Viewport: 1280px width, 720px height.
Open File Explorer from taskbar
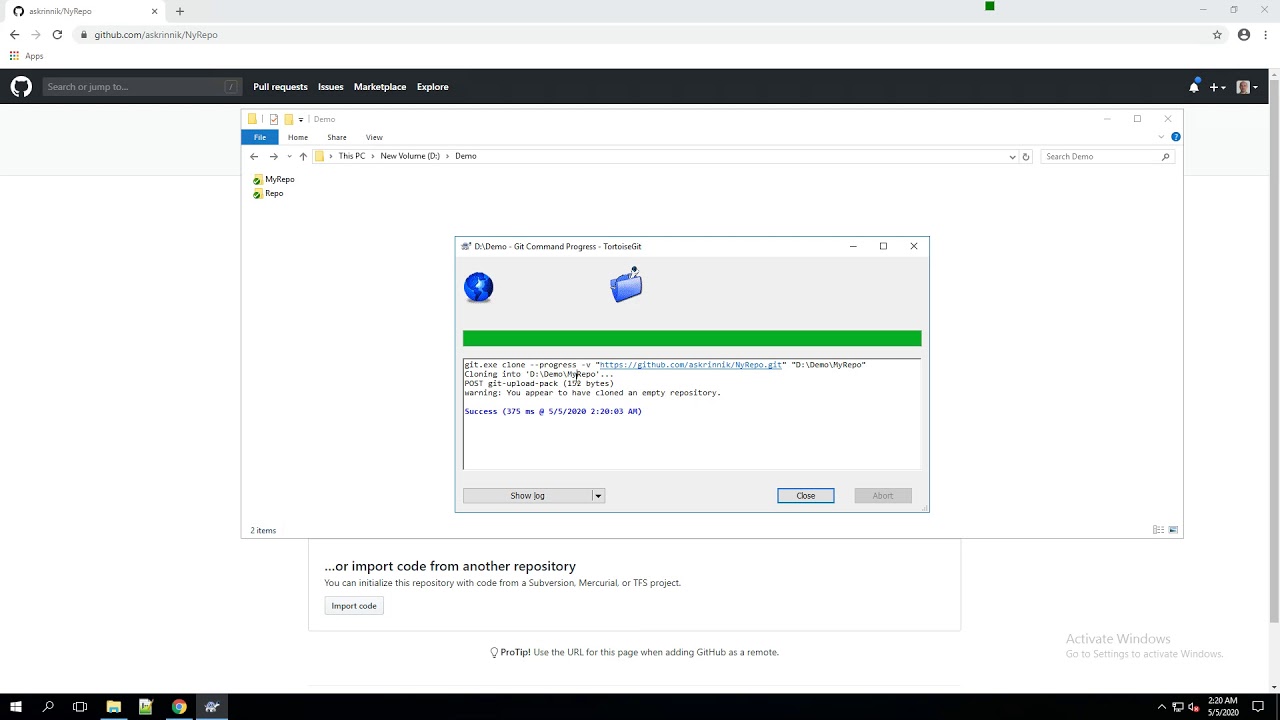coord(113,707)
